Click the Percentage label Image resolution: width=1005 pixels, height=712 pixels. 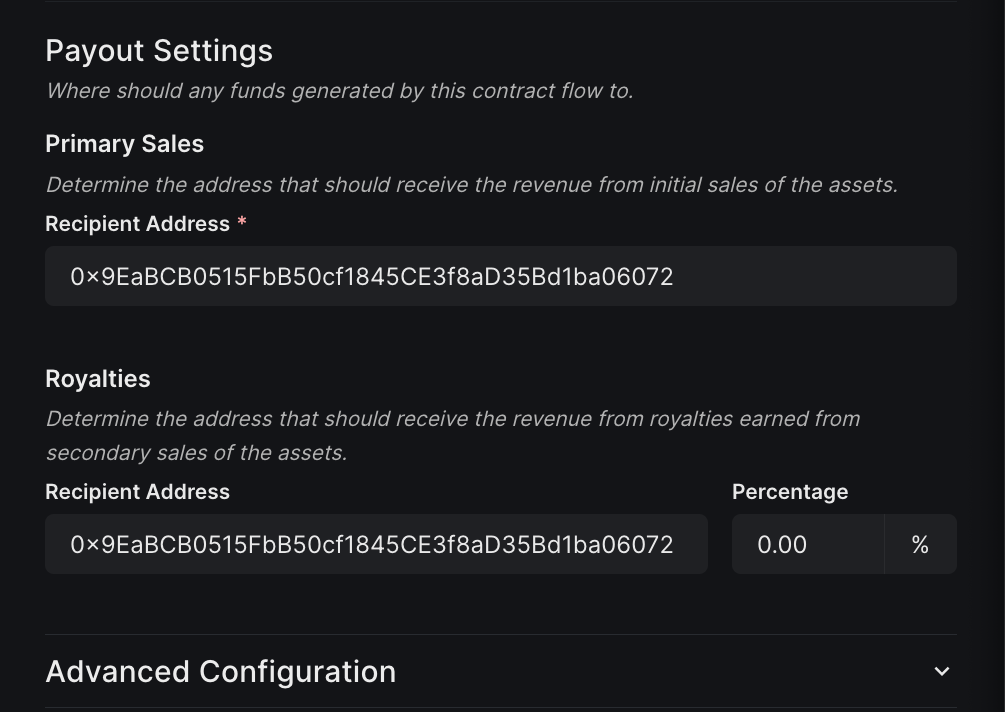(790, 492)
